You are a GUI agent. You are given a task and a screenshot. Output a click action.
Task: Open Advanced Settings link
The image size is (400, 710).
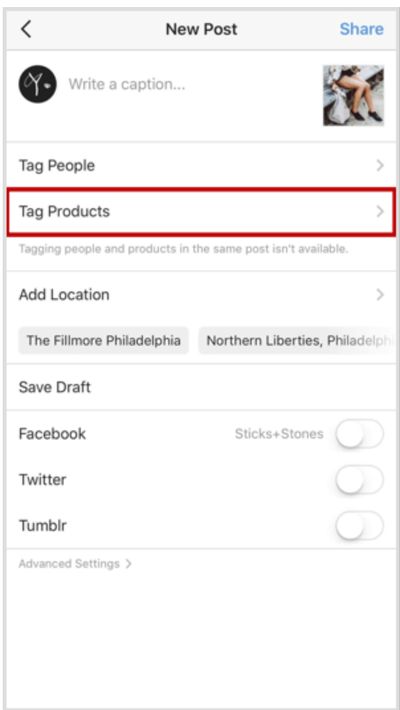[75, 564]
